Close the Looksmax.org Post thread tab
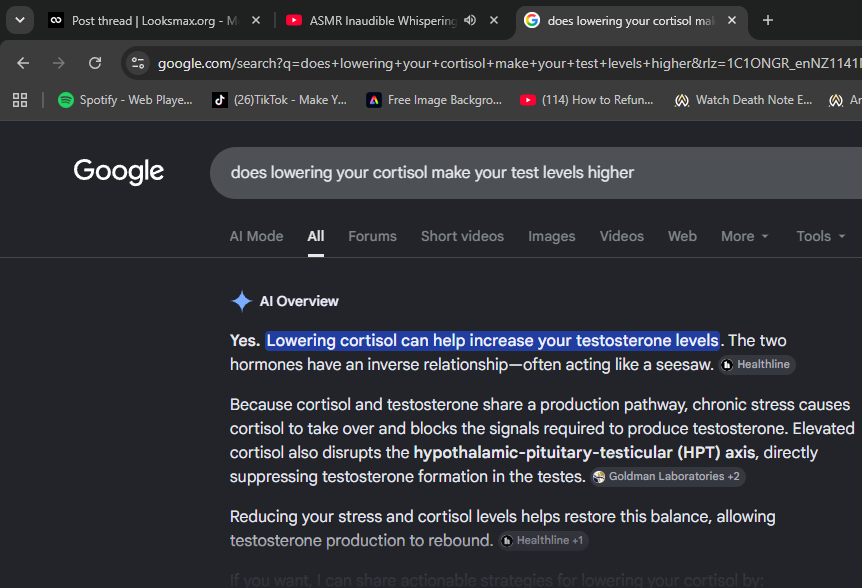862x588 pixels. [256, 20]
